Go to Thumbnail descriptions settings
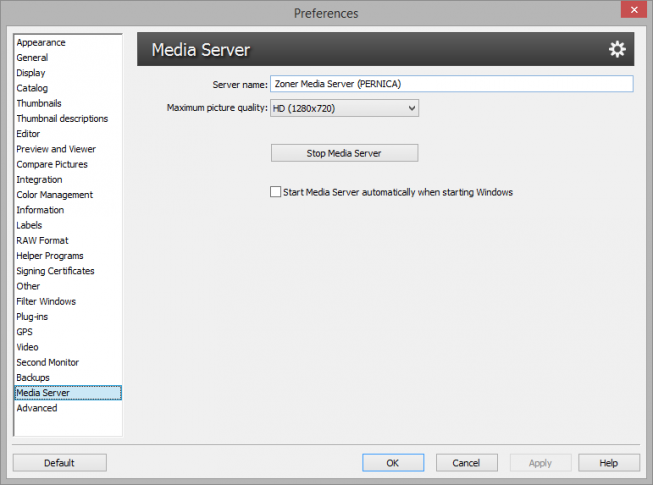Image resolution: width=653 pixels, height=485 pixels. click(x=62, y=119)
